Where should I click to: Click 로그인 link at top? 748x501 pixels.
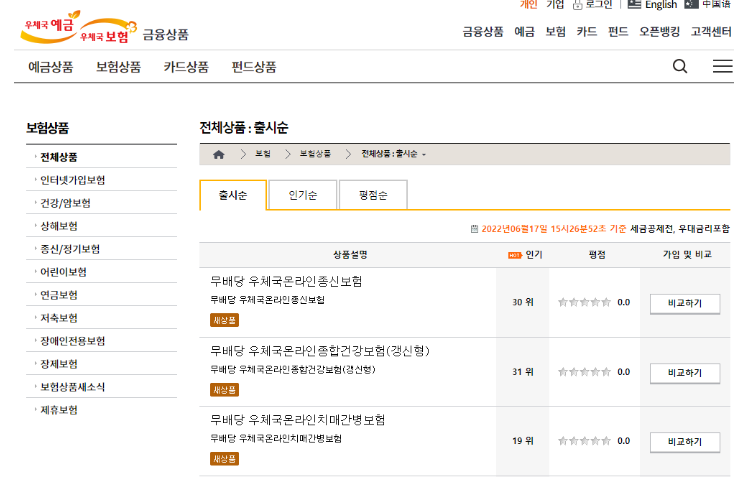[x=599, y=4]
